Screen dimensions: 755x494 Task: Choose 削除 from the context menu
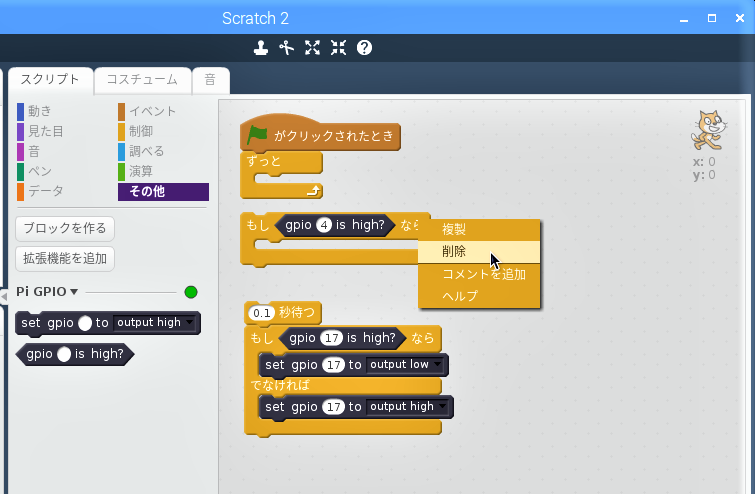479,251
